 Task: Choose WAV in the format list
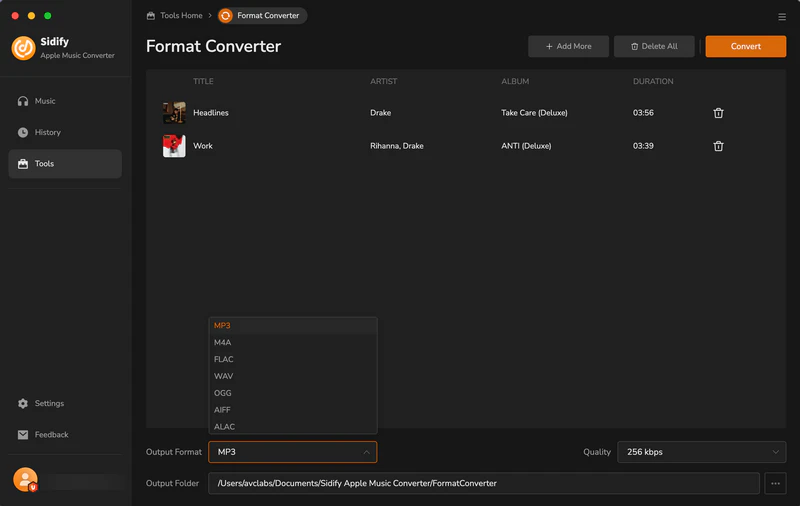coord(293,376)
